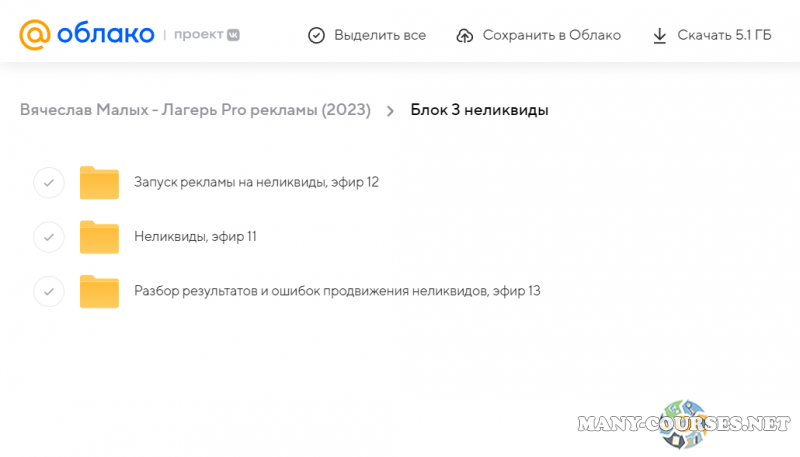Image resolution: width=800 pixels, height=457 pixels.
Task: Tick checkbox beside Неликвиды, эфир 11
Action: click(x=49, y=237)
